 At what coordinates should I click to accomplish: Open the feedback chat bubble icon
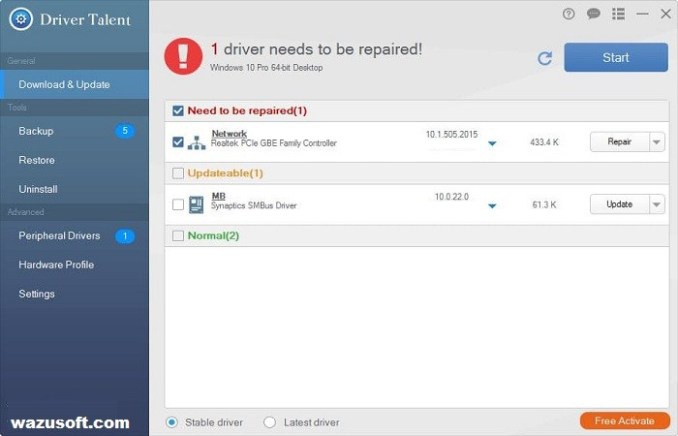click(x=593, y=14)
